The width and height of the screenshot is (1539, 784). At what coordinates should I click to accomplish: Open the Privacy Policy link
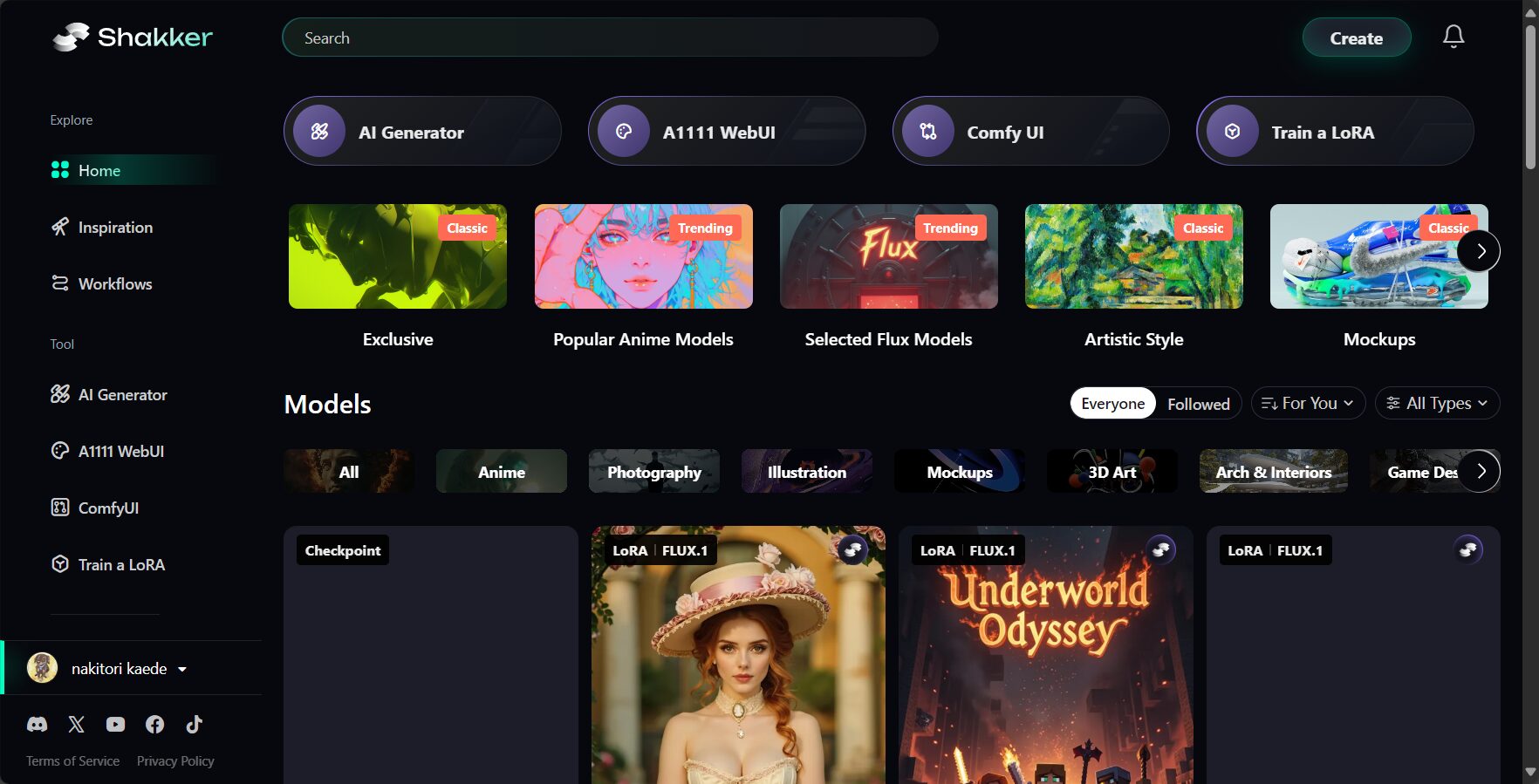[175, 760]
